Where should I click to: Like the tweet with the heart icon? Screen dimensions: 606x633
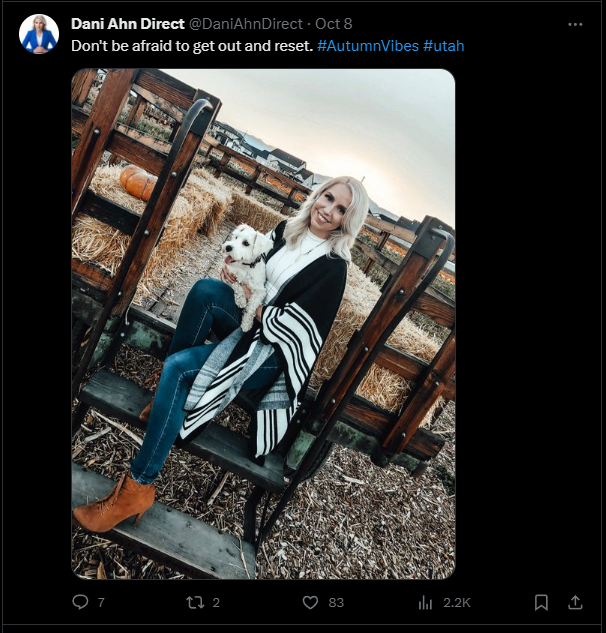tap(310, 602)
